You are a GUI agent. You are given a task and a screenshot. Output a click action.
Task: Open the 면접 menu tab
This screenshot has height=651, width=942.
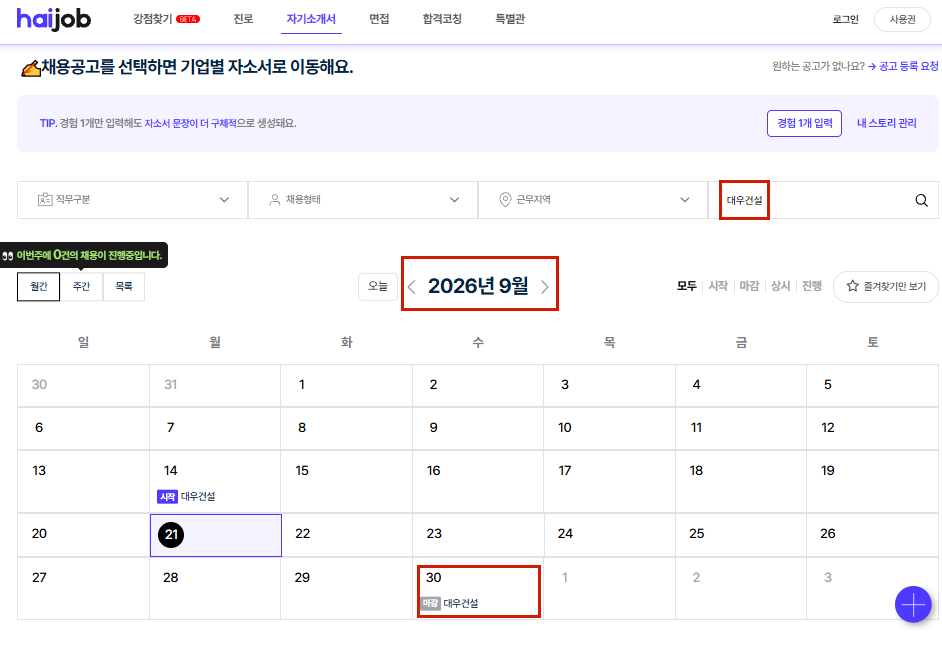pyautogui.click(x=379, y=19)
